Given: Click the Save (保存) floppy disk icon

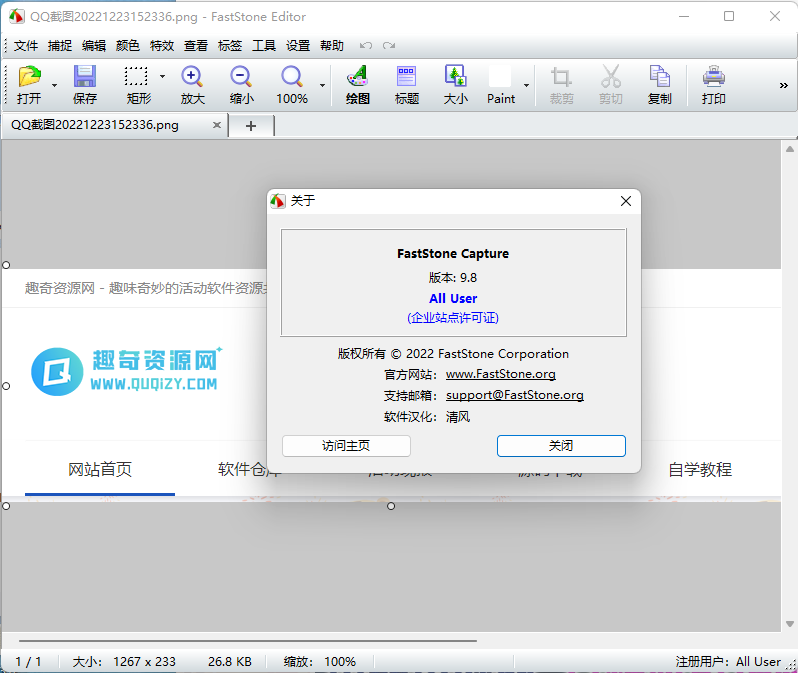Looking at the screenshot, I should 85,78.
